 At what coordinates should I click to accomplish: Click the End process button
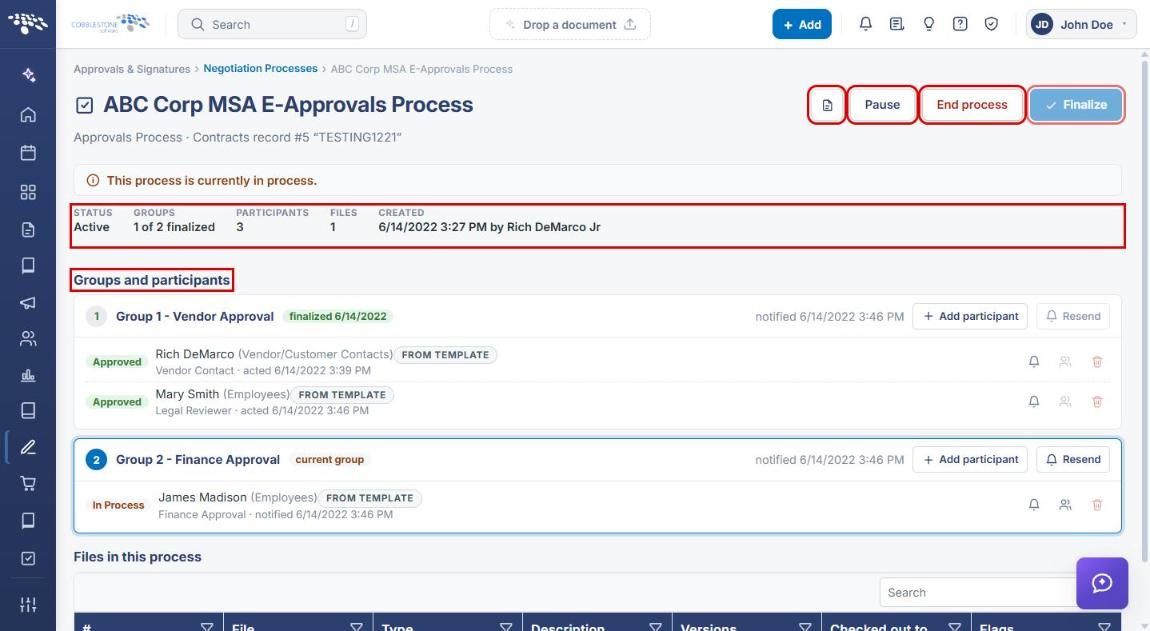pos(972,105)
